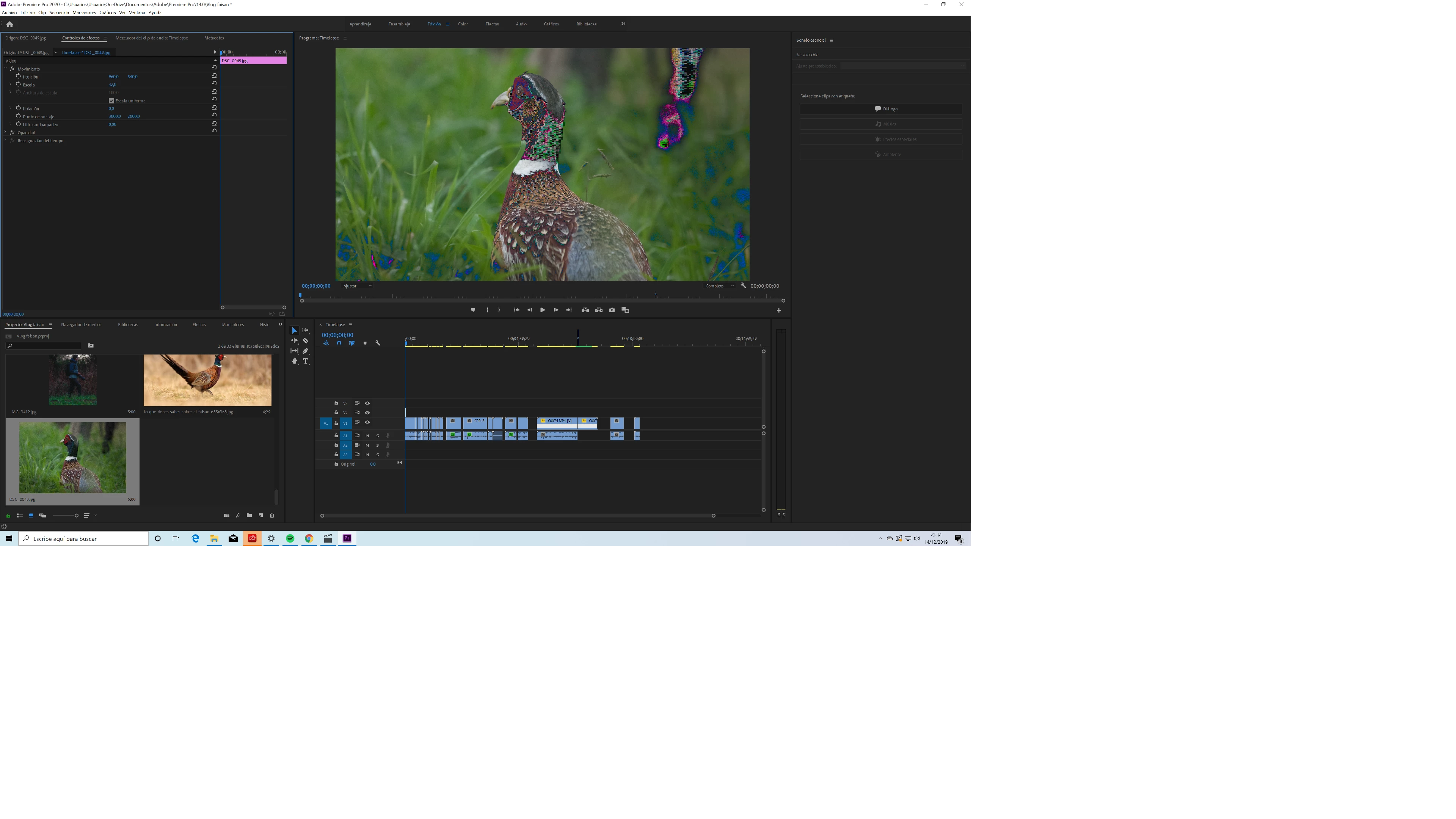Hide track V1 with eye toggle

click(x=367, y=422)
